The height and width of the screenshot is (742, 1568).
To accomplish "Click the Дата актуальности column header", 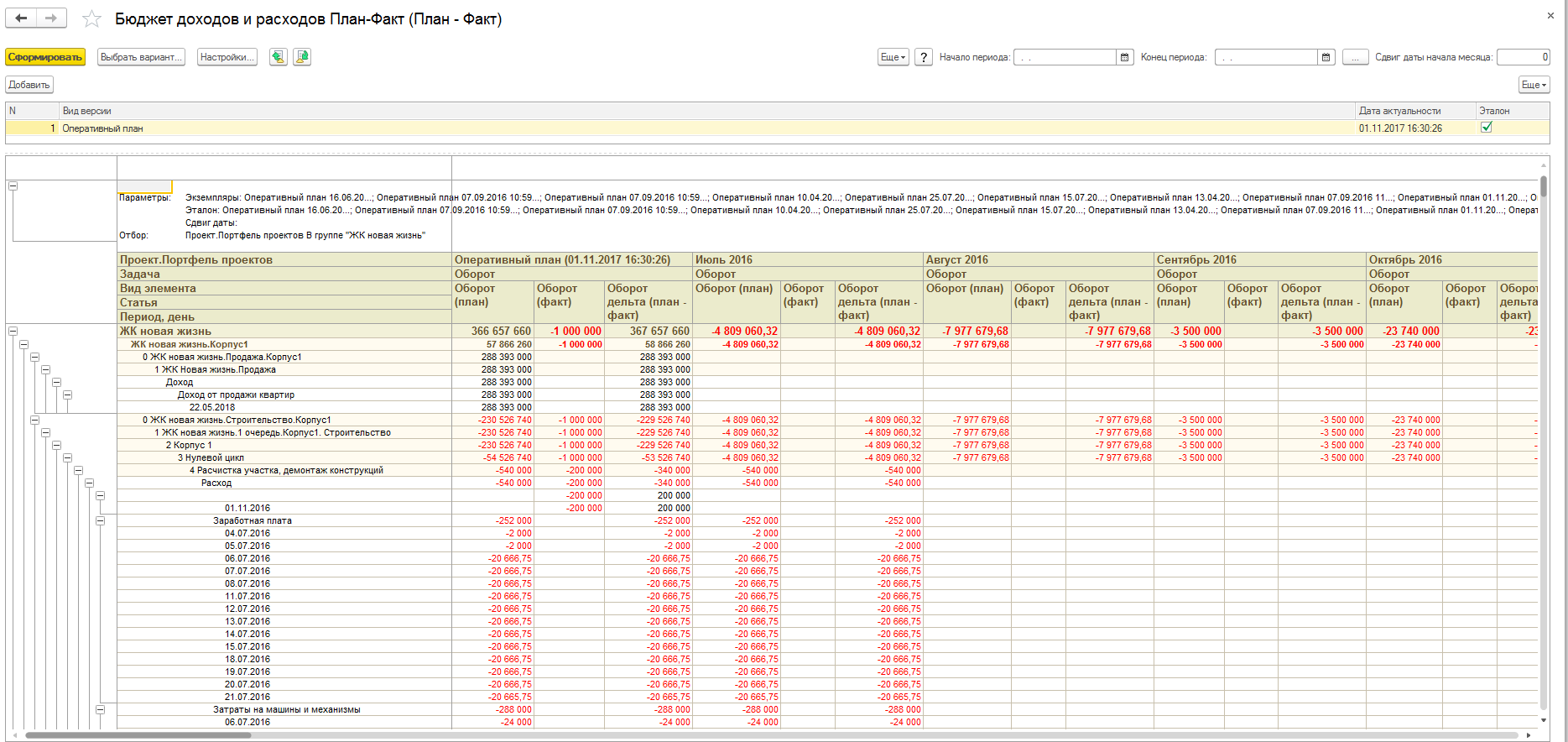I will (x=1415, y=111).
